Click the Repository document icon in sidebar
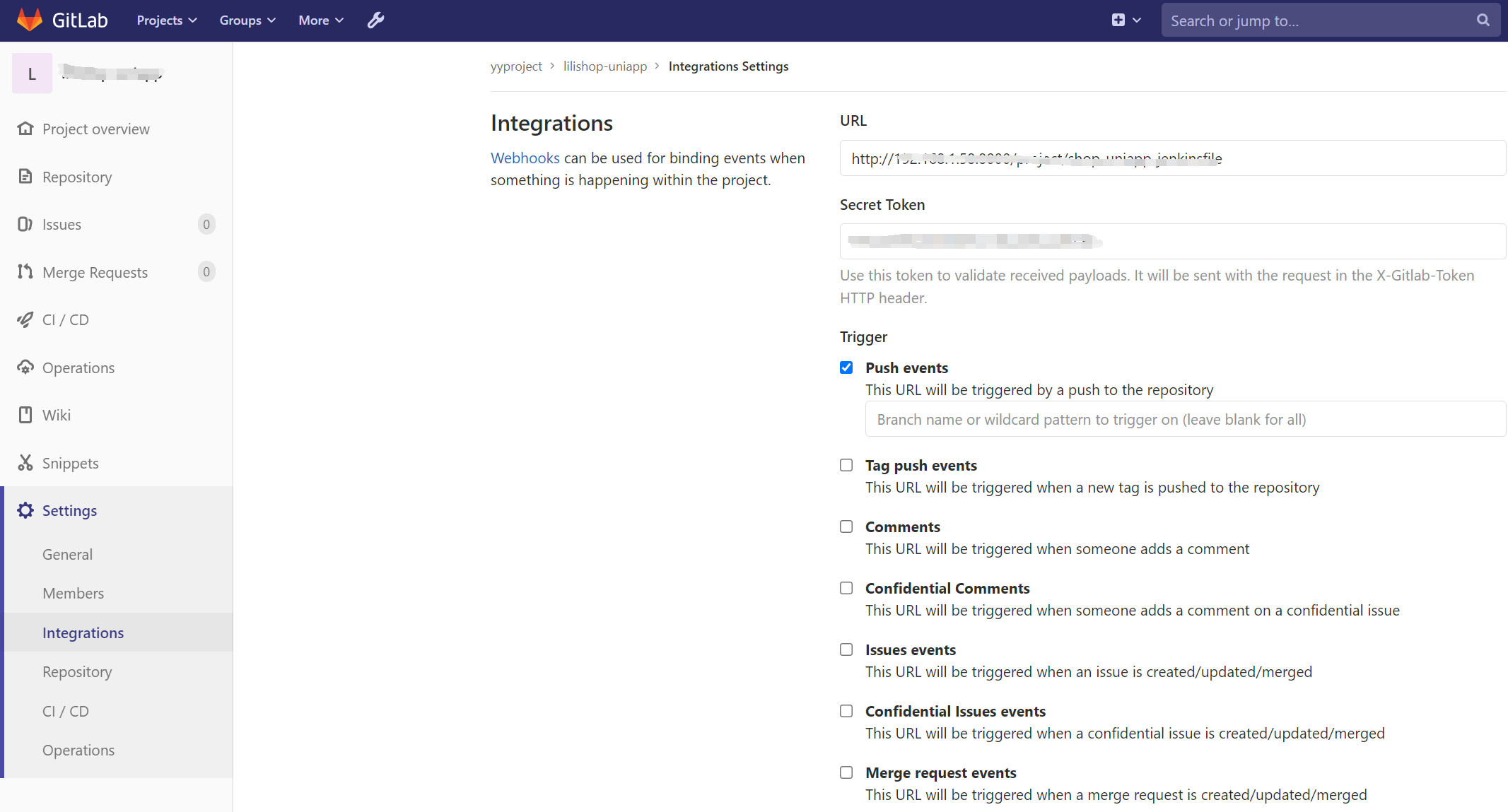Image resolution: width=1508 pixels, height=812 pixels. 25,177
